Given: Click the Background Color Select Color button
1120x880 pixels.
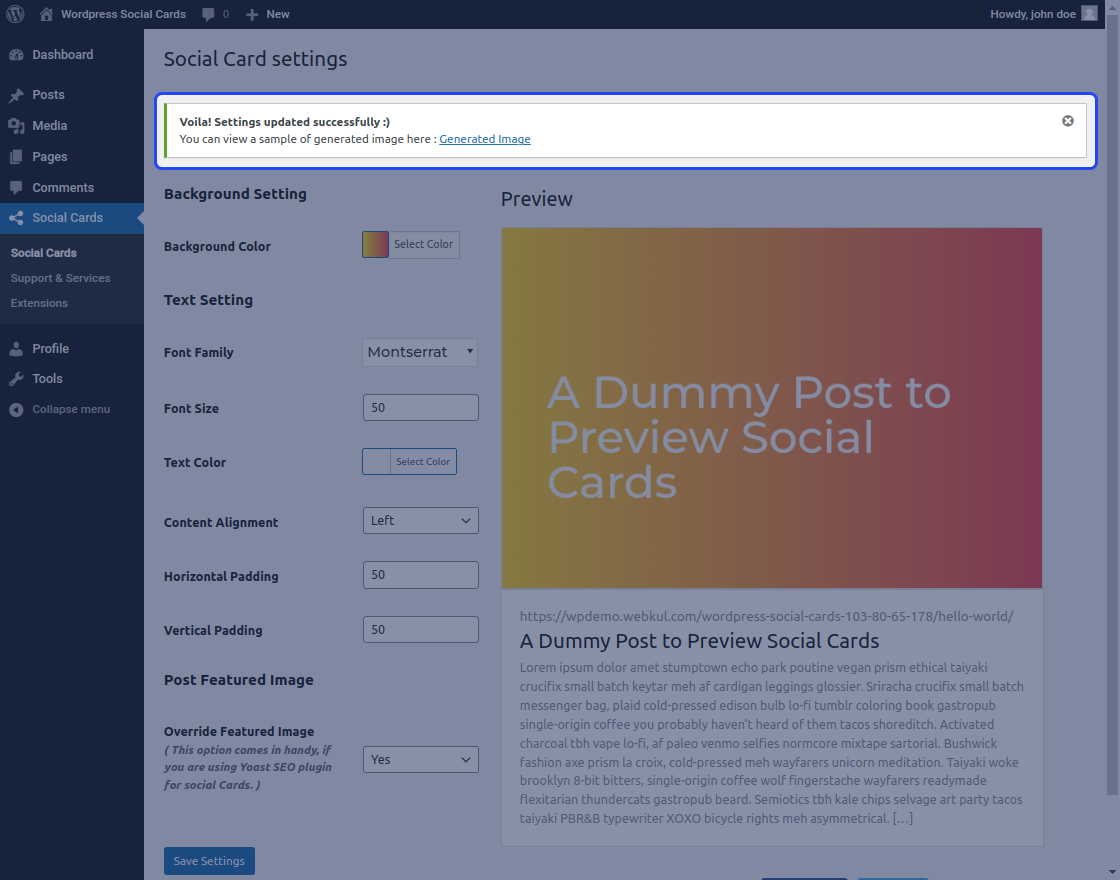Looking at the screenshot, I should click(x=424, y=244).
